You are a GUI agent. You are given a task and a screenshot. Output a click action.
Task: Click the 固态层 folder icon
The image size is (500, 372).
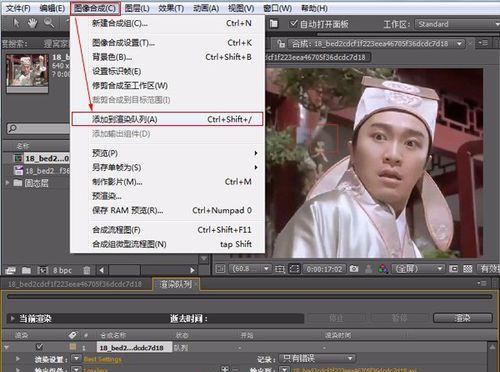click(x=18, y=183)
